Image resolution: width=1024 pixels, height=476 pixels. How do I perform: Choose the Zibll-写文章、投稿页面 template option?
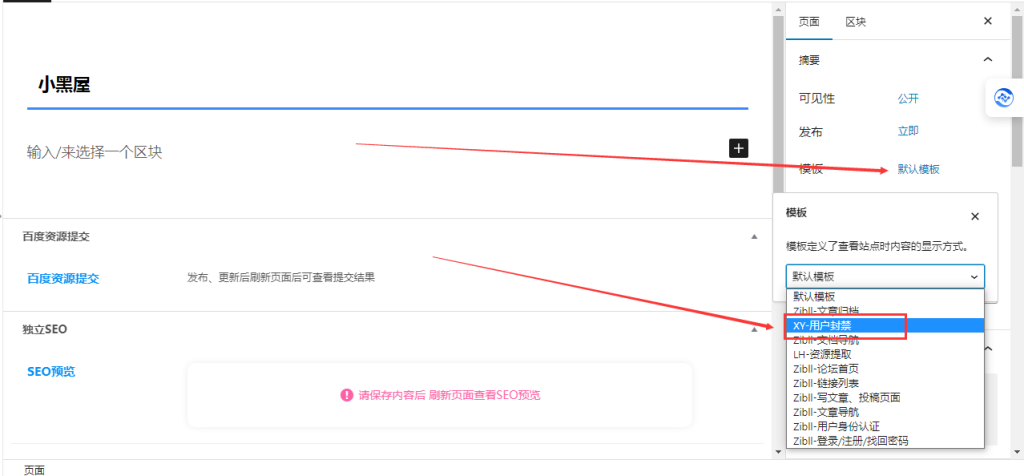tap(885, 397)
